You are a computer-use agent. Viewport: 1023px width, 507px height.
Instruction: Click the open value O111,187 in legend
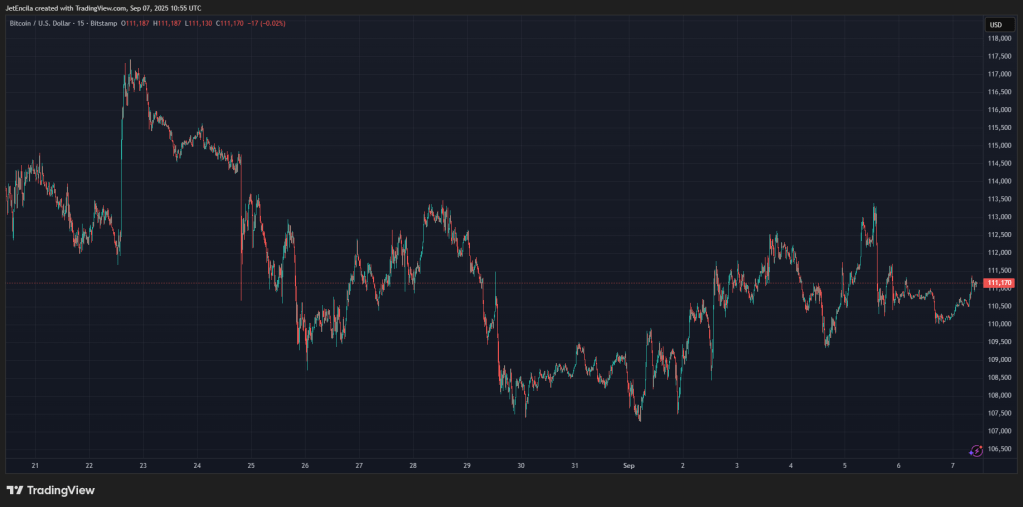(x=136, y=23)
